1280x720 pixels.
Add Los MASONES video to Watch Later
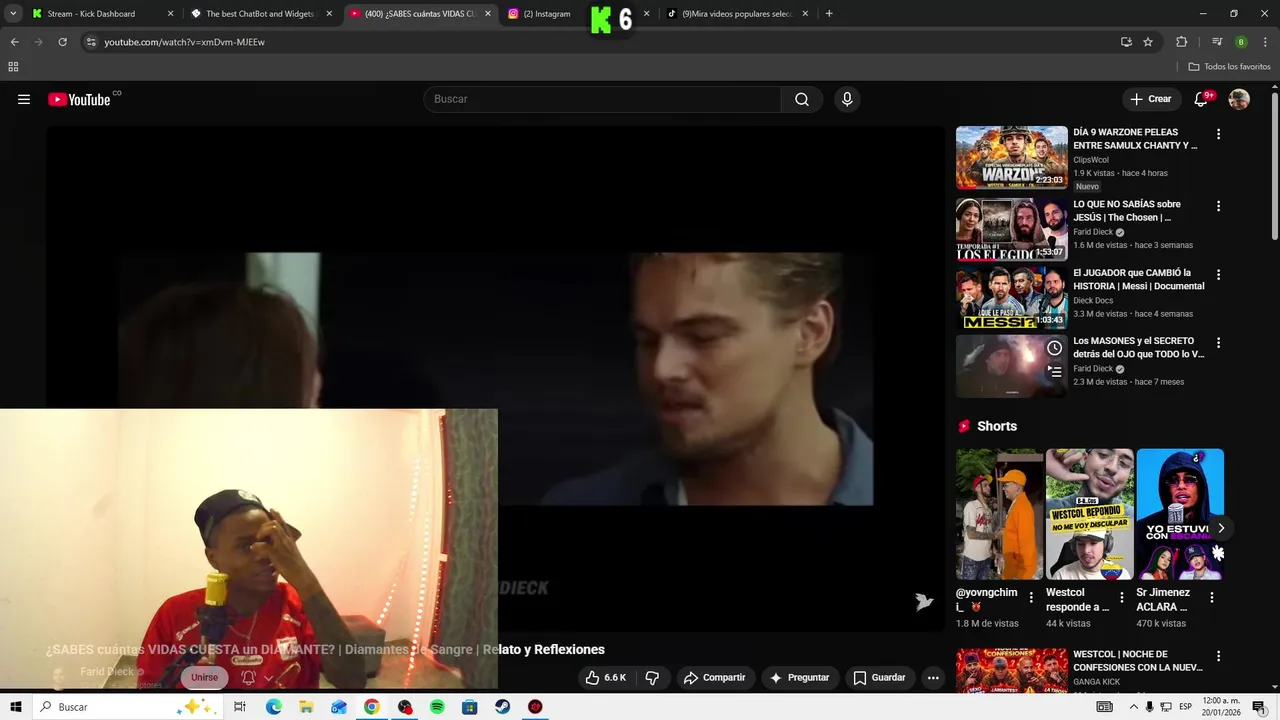[x=1054, y=348]
